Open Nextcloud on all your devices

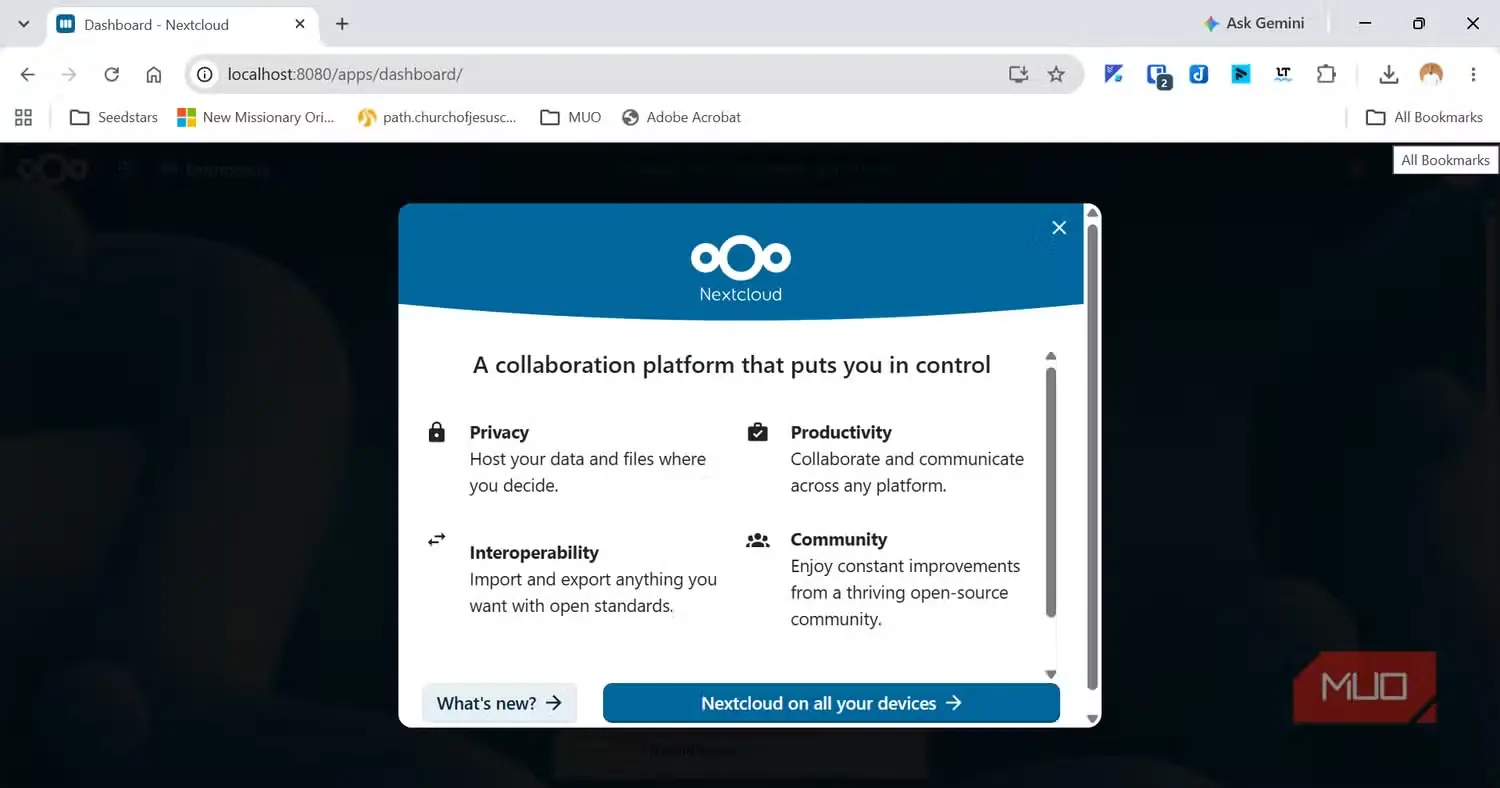point(831,703)
